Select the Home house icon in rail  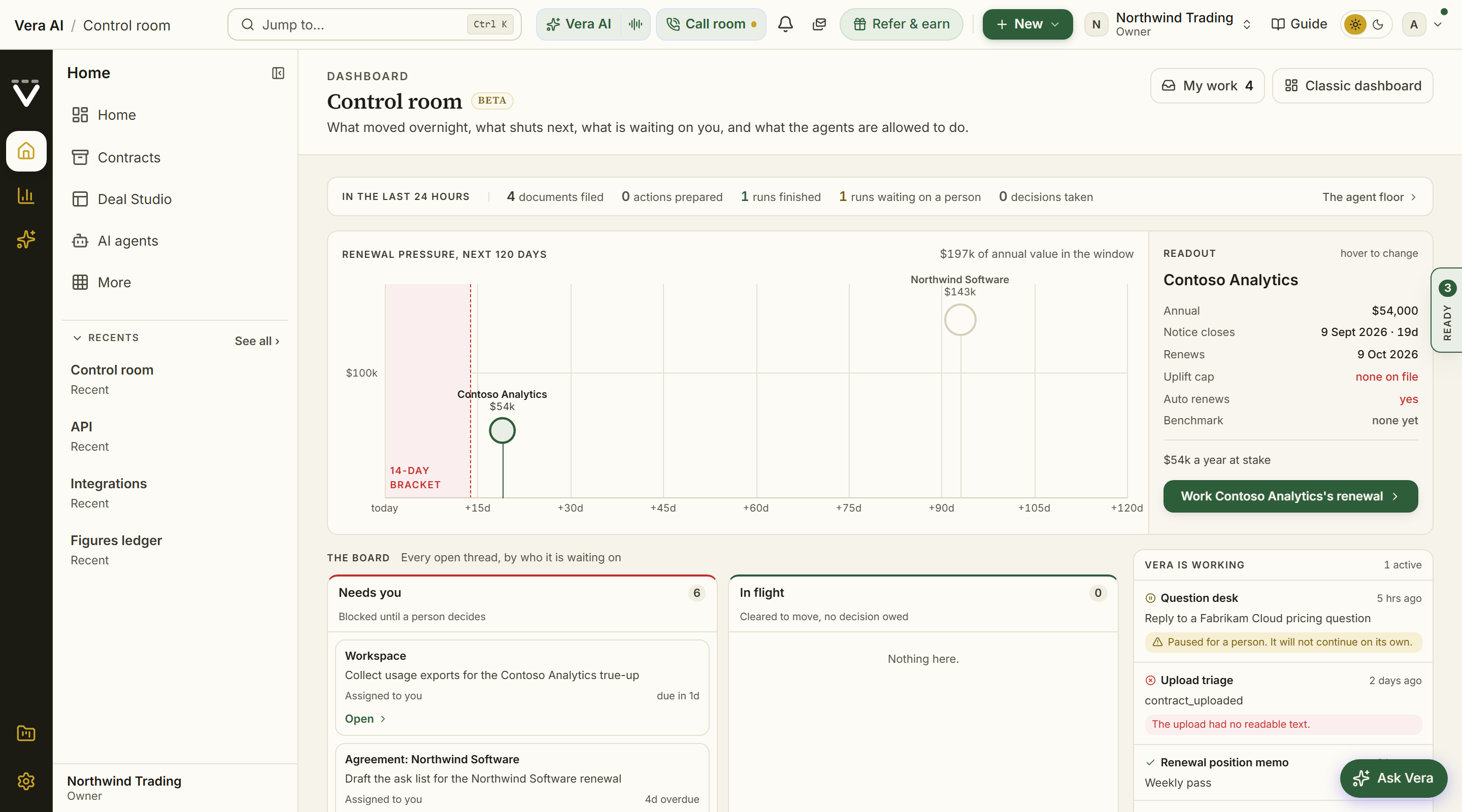click(26, 151)
